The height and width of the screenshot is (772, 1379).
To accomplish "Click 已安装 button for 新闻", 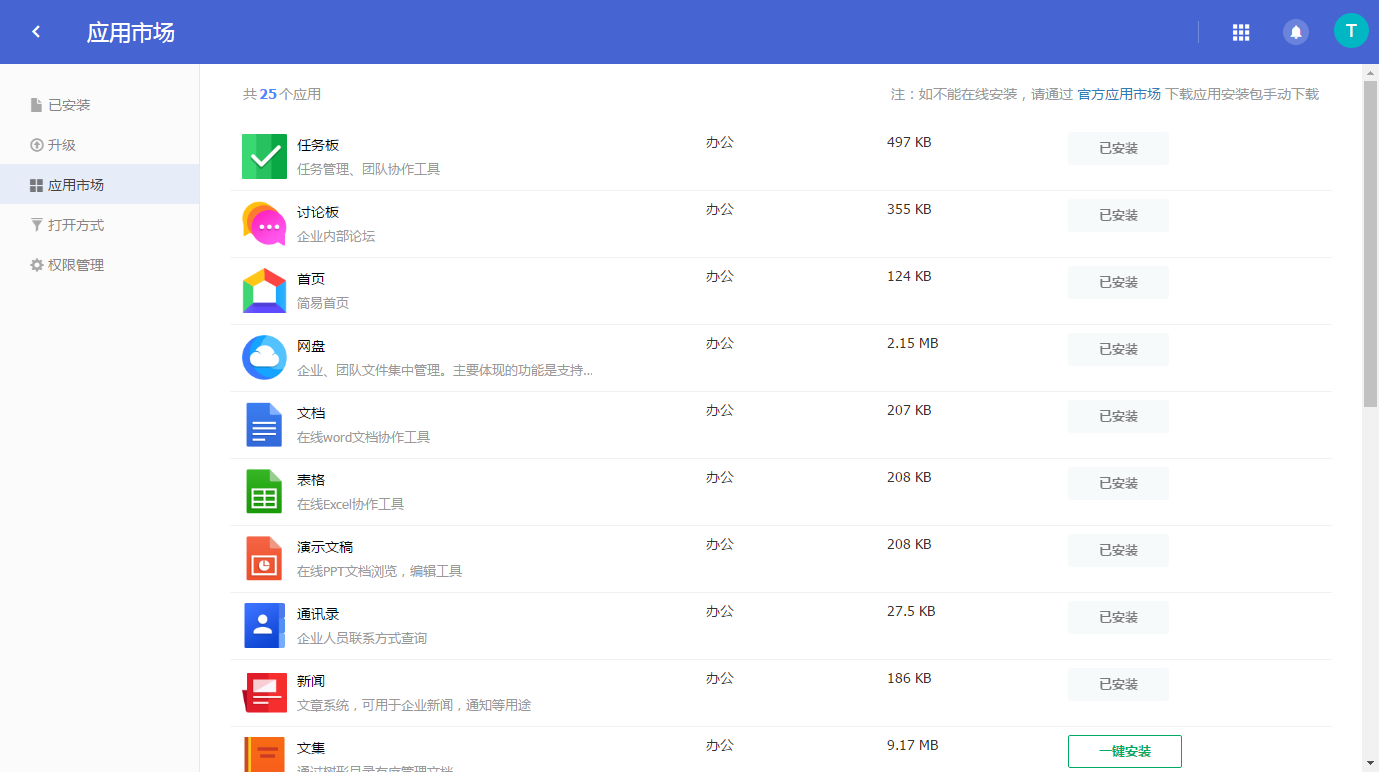I will click(1118, 684).
